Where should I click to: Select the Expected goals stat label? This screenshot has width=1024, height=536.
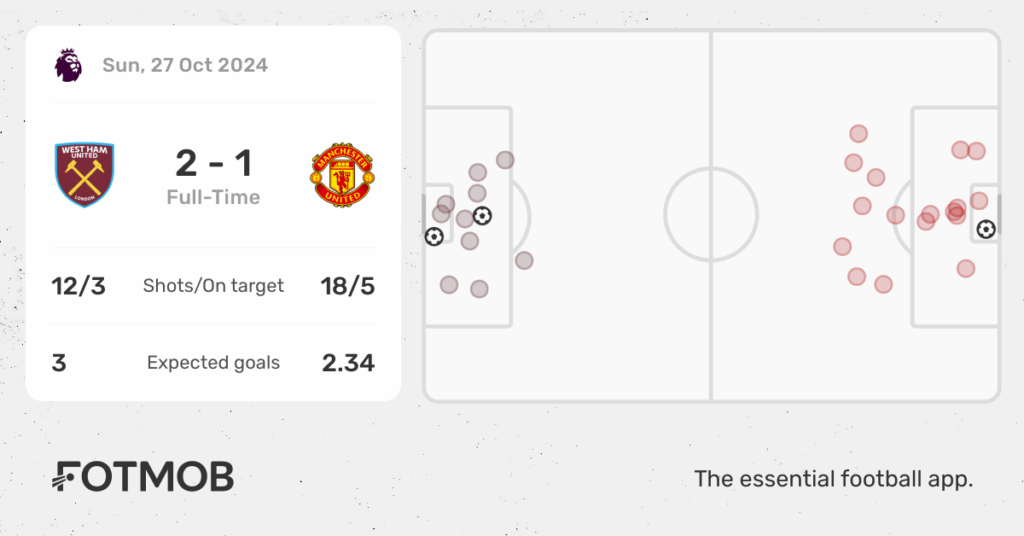coord(214,362)
